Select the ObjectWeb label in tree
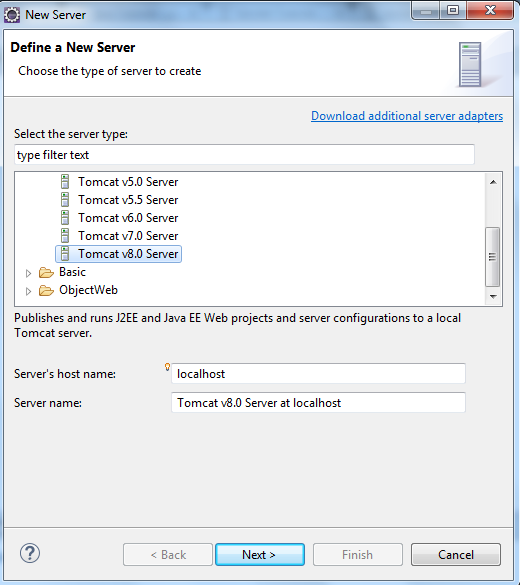The image size is (520, 585). coord(88,290)
